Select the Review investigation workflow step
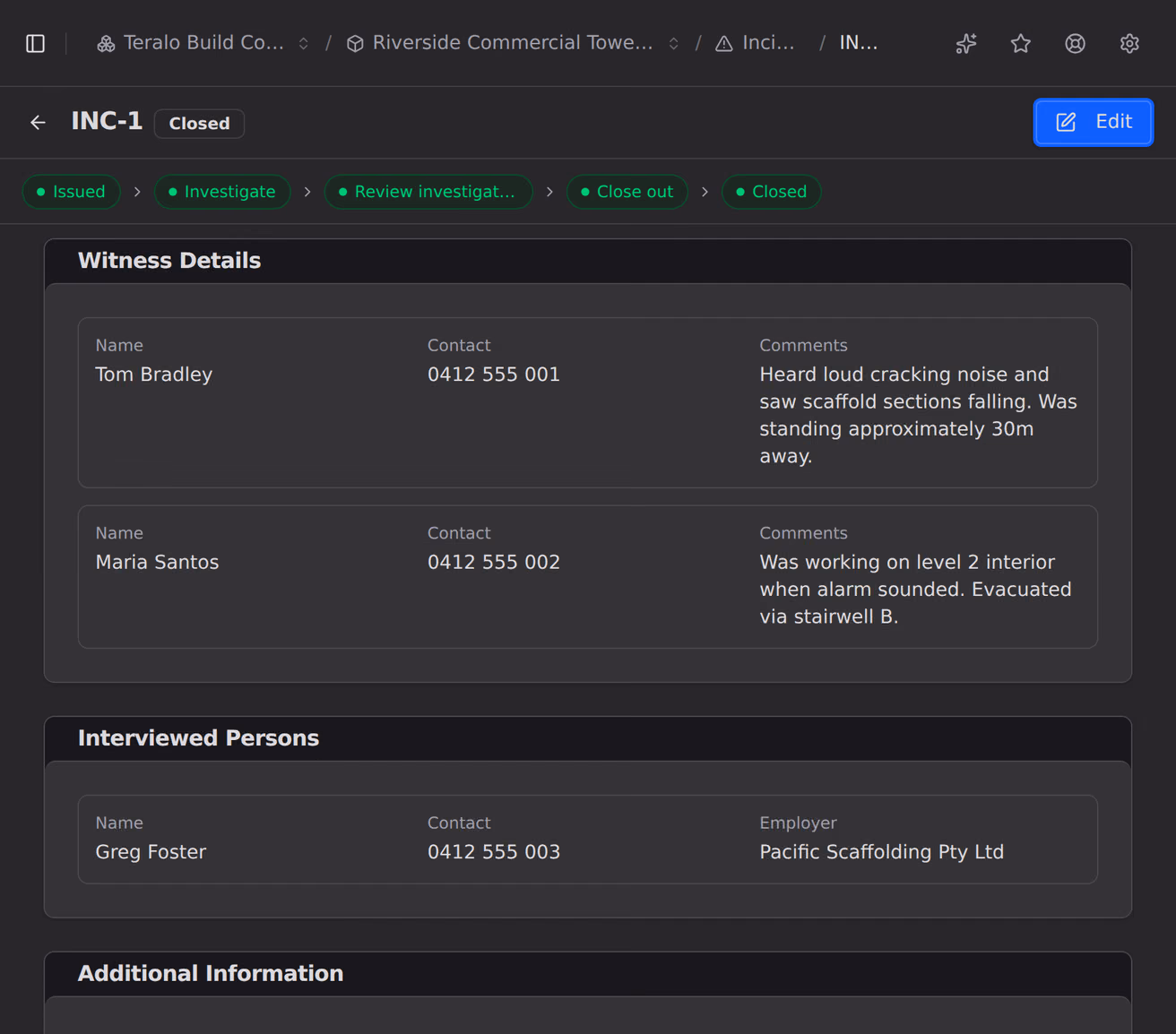 click(x=428, y=192)
